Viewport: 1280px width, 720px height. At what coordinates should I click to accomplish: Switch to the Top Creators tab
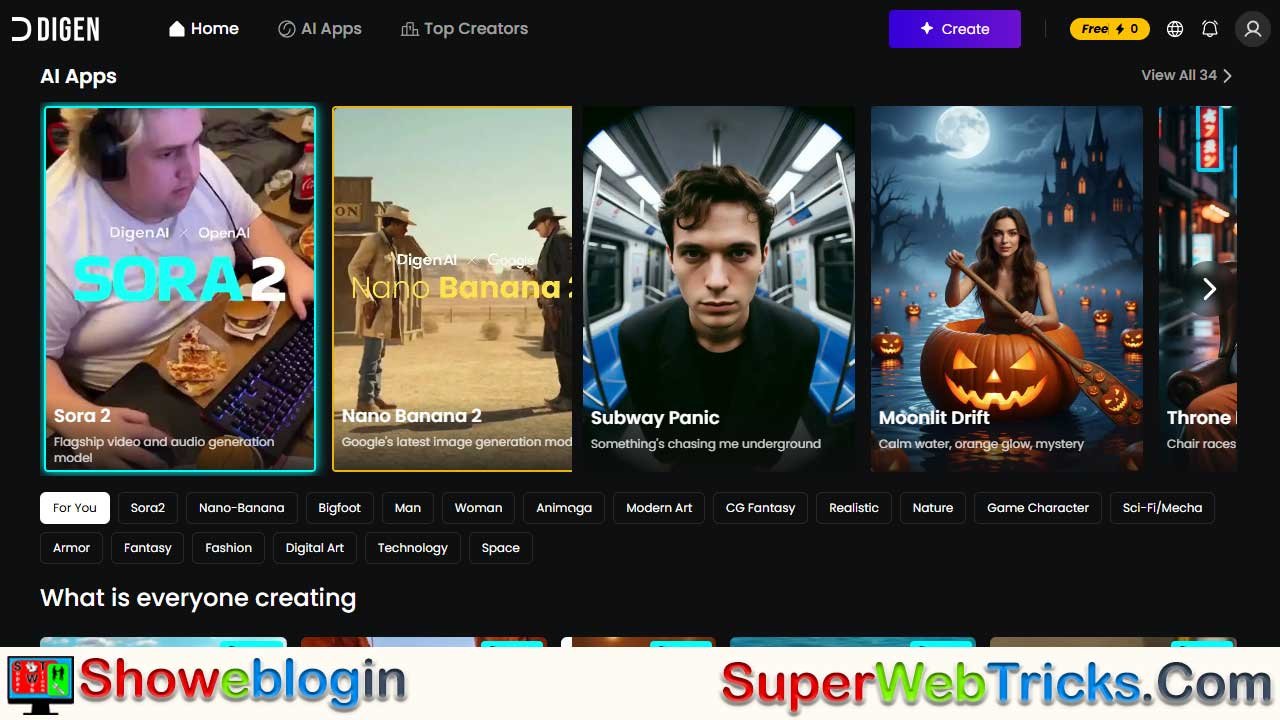pos(465,28)
